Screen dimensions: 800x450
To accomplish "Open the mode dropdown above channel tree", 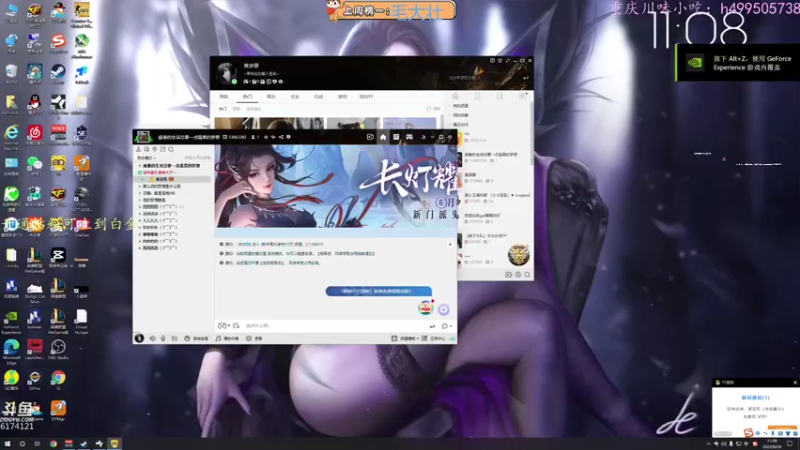I will point(146,158).
